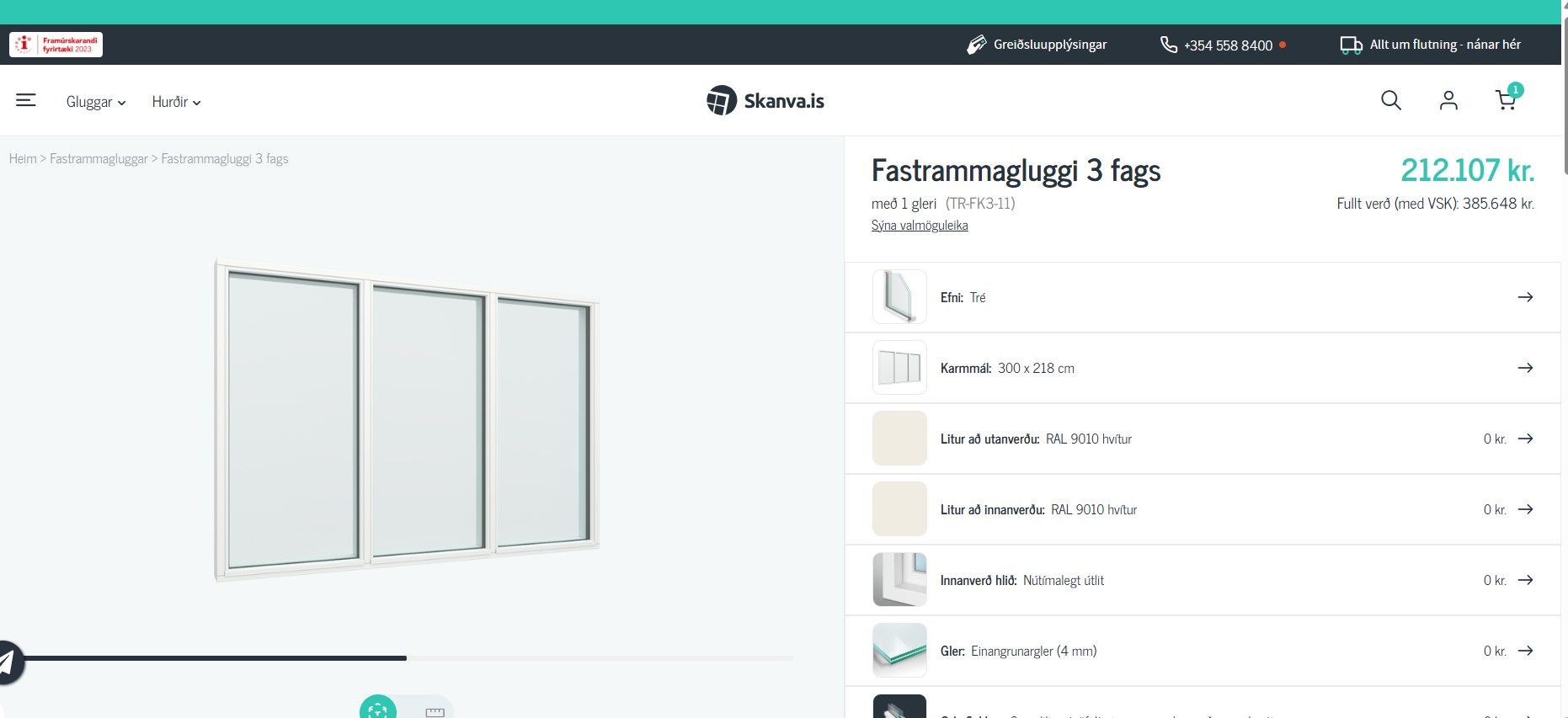Click the Innanverð hlið: Nútímalegt útlit text
Screen dimensions: 1568x718
click(1021, 580)
